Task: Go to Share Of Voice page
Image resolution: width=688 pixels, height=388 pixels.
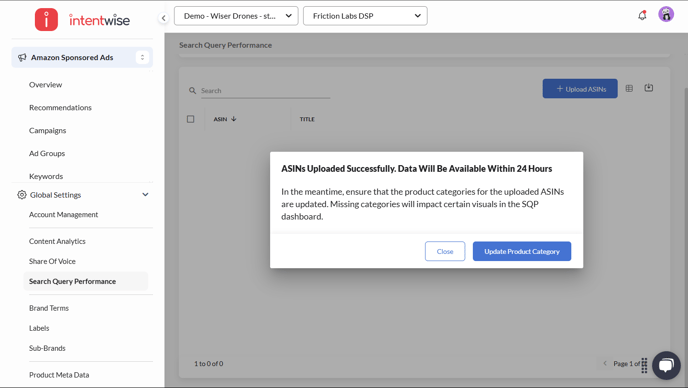Action: pos(52,261)
